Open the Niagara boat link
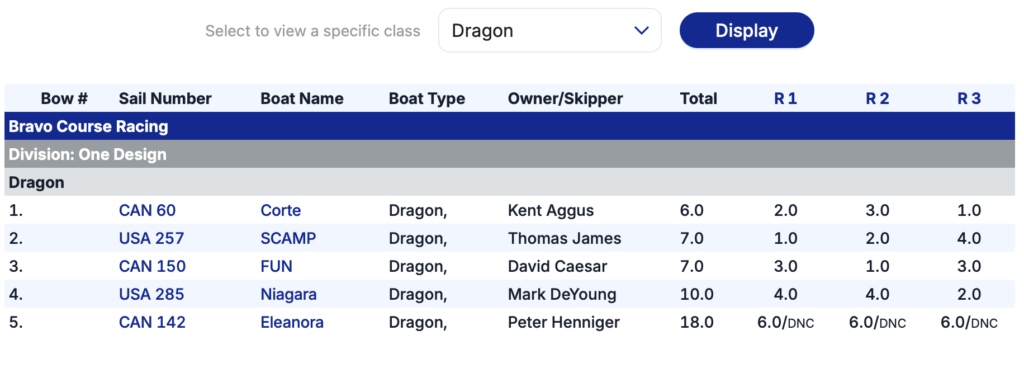Screen dimensions: 1024x368 pyautogui.click(x=289, y=295)
